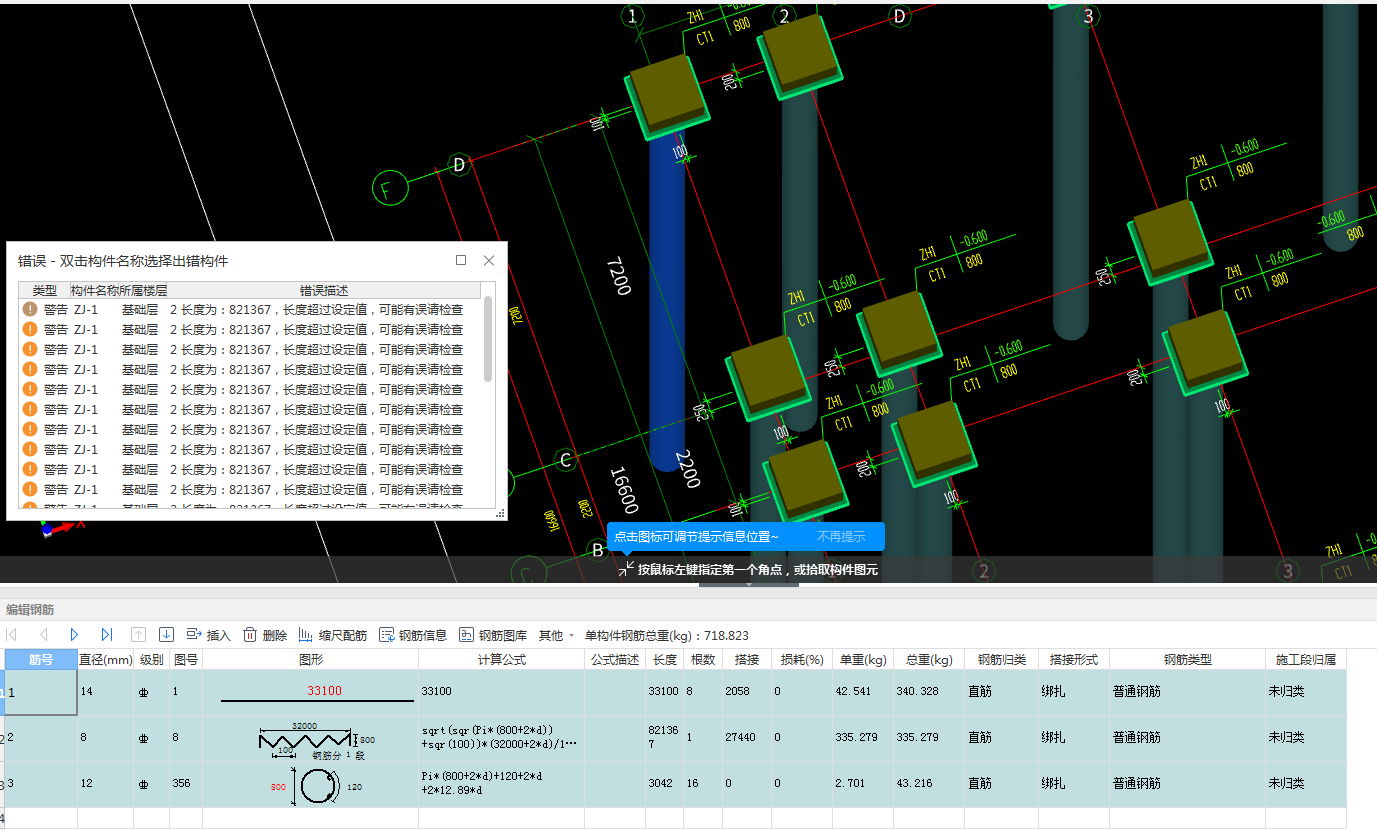This screenshot has width=1377, height=830.
Task: Click 错误描述 column header in error list
Action: [x=324, y=290]
